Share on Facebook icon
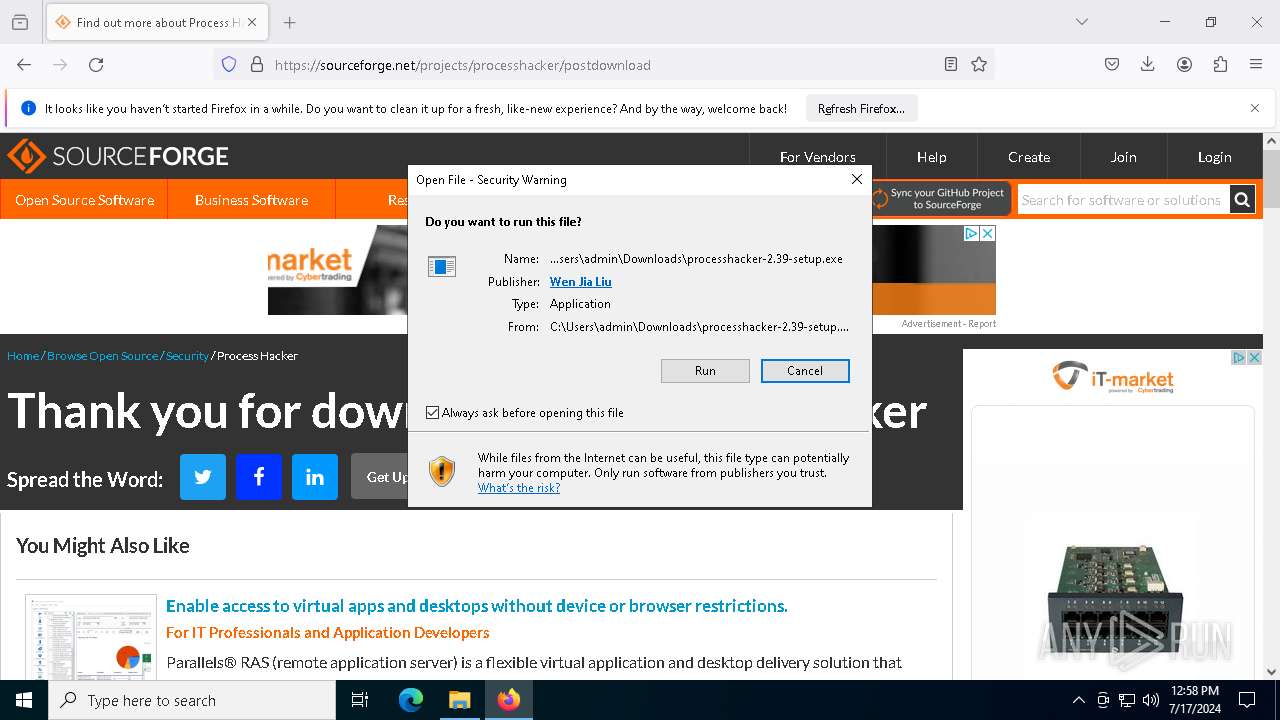 point(259,477)
